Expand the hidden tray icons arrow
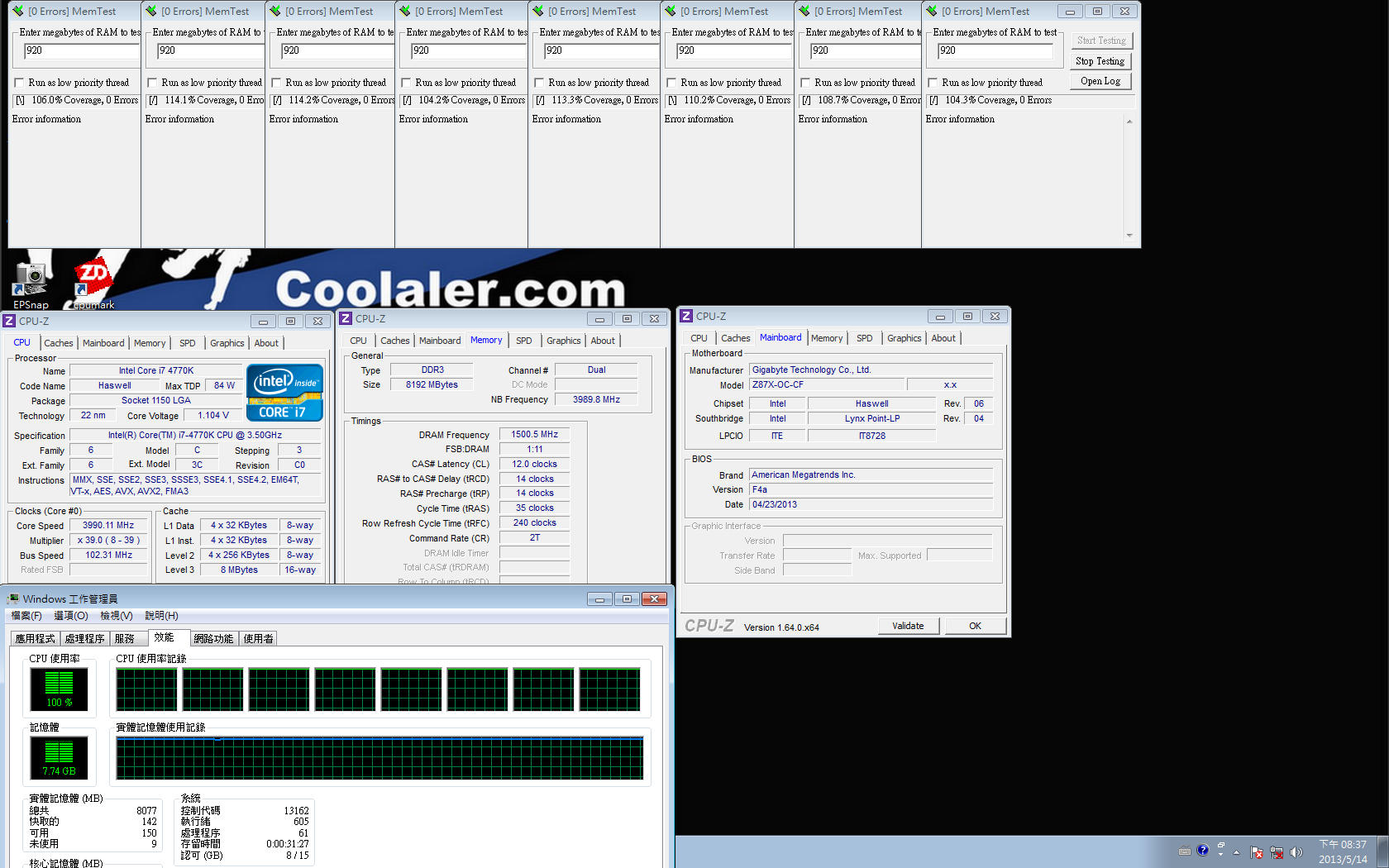 click(x=1237, y=852)
